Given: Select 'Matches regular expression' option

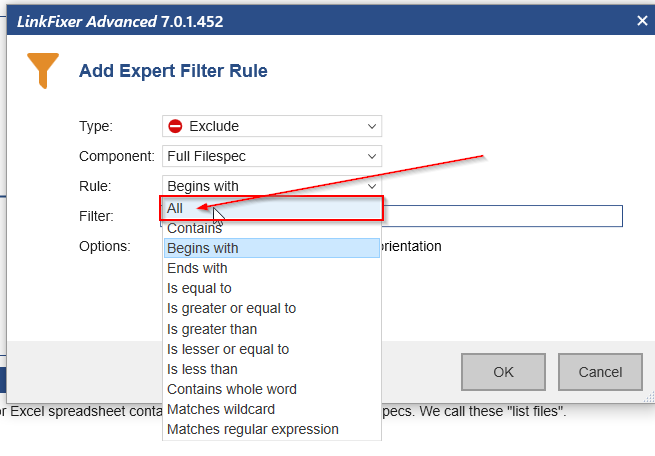Looking at the screenshot, I should (272, 429).
